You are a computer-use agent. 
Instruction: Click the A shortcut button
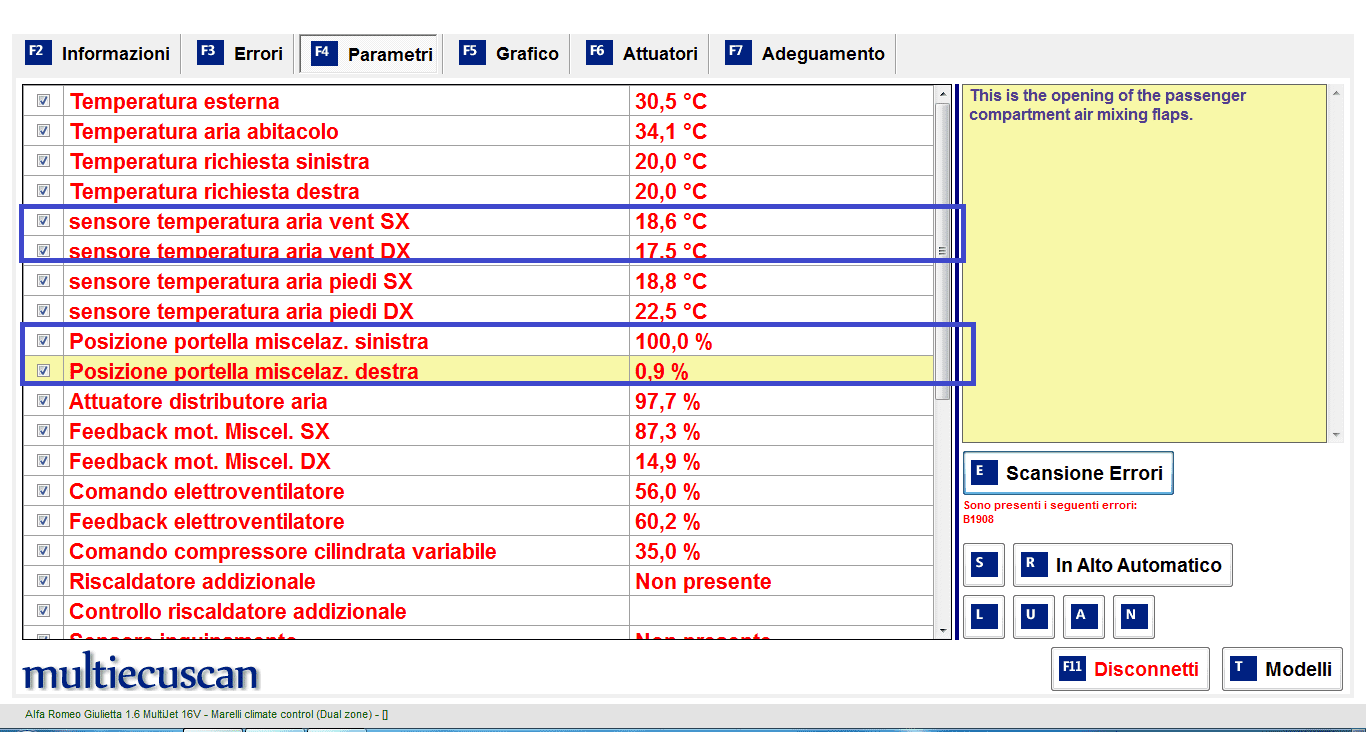click(1084, 617)
